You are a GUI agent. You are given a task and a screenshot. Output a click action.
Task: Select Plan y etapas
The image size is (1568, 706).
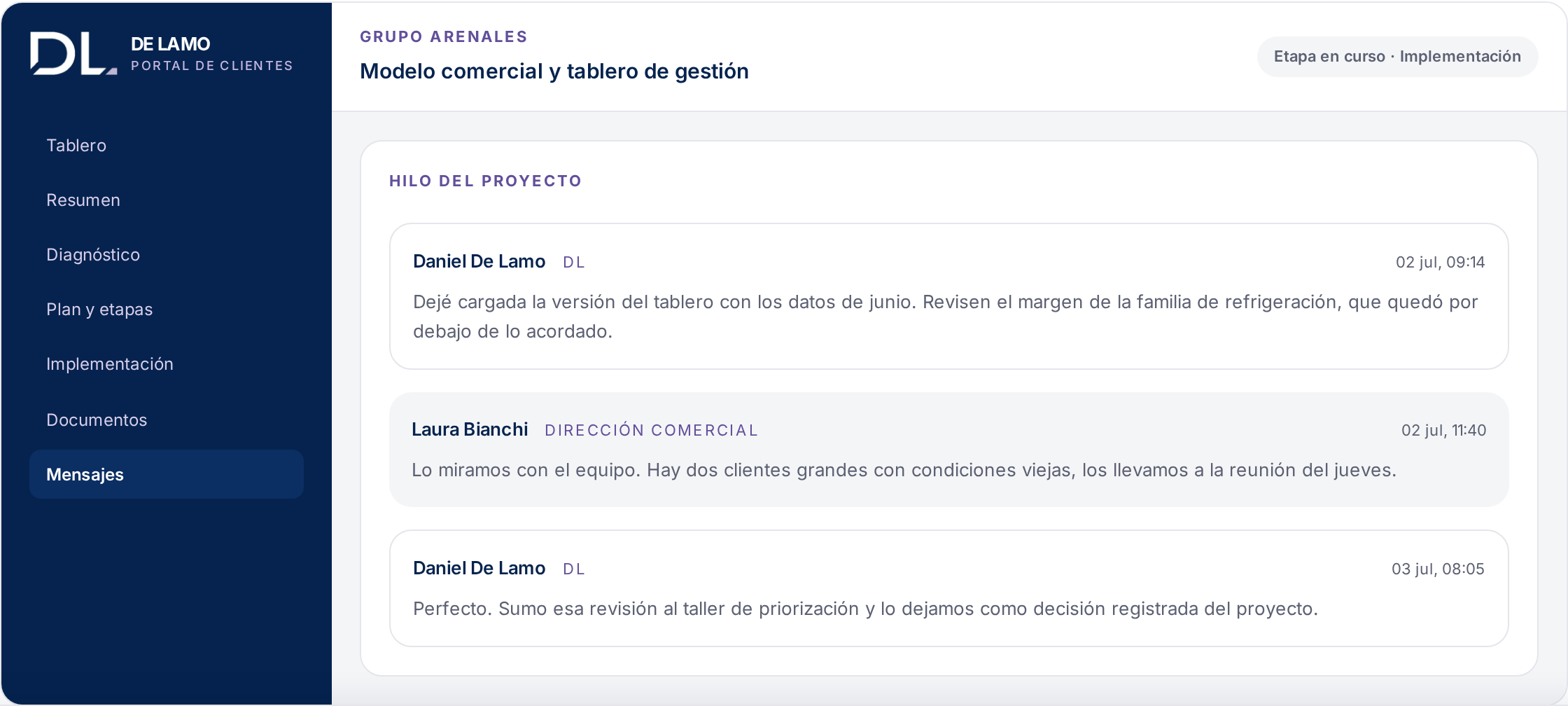tap(167, 310)
